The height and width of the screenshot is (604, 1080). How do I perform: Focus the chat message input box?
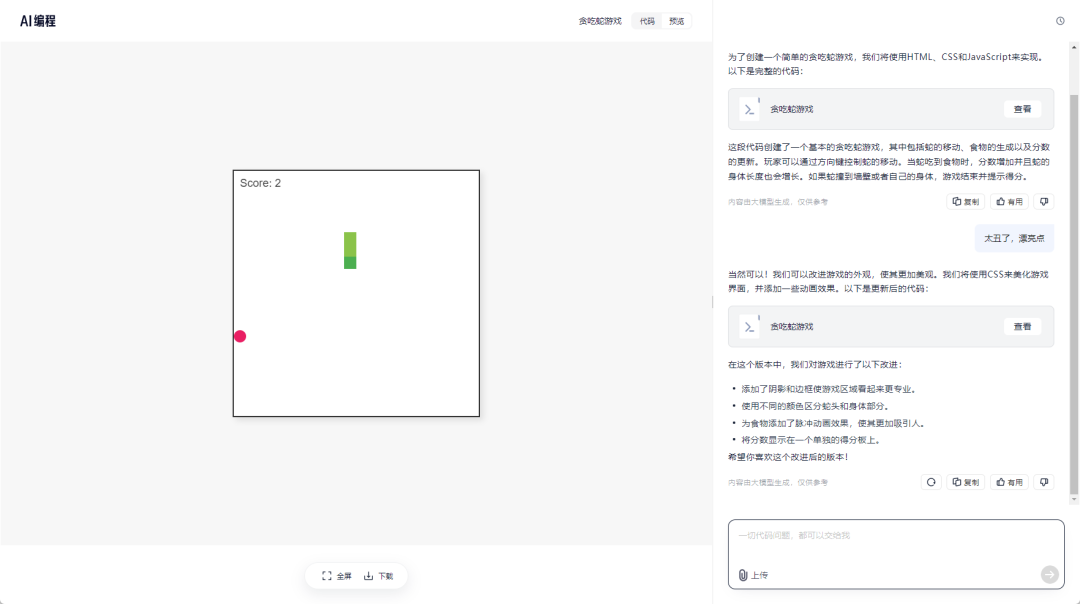[896, 554]
